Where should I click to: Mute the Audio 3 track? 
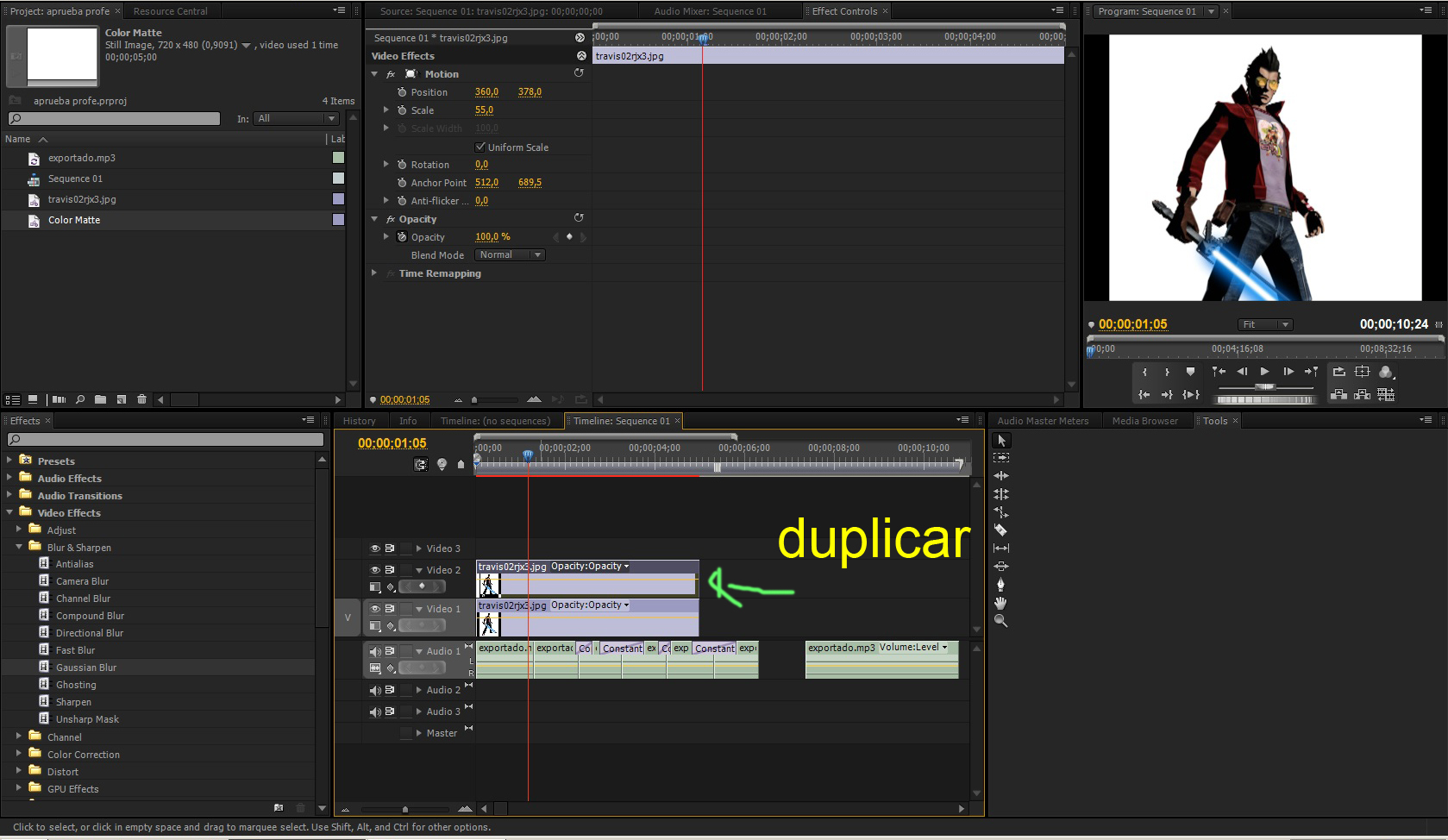pos(375,711)
